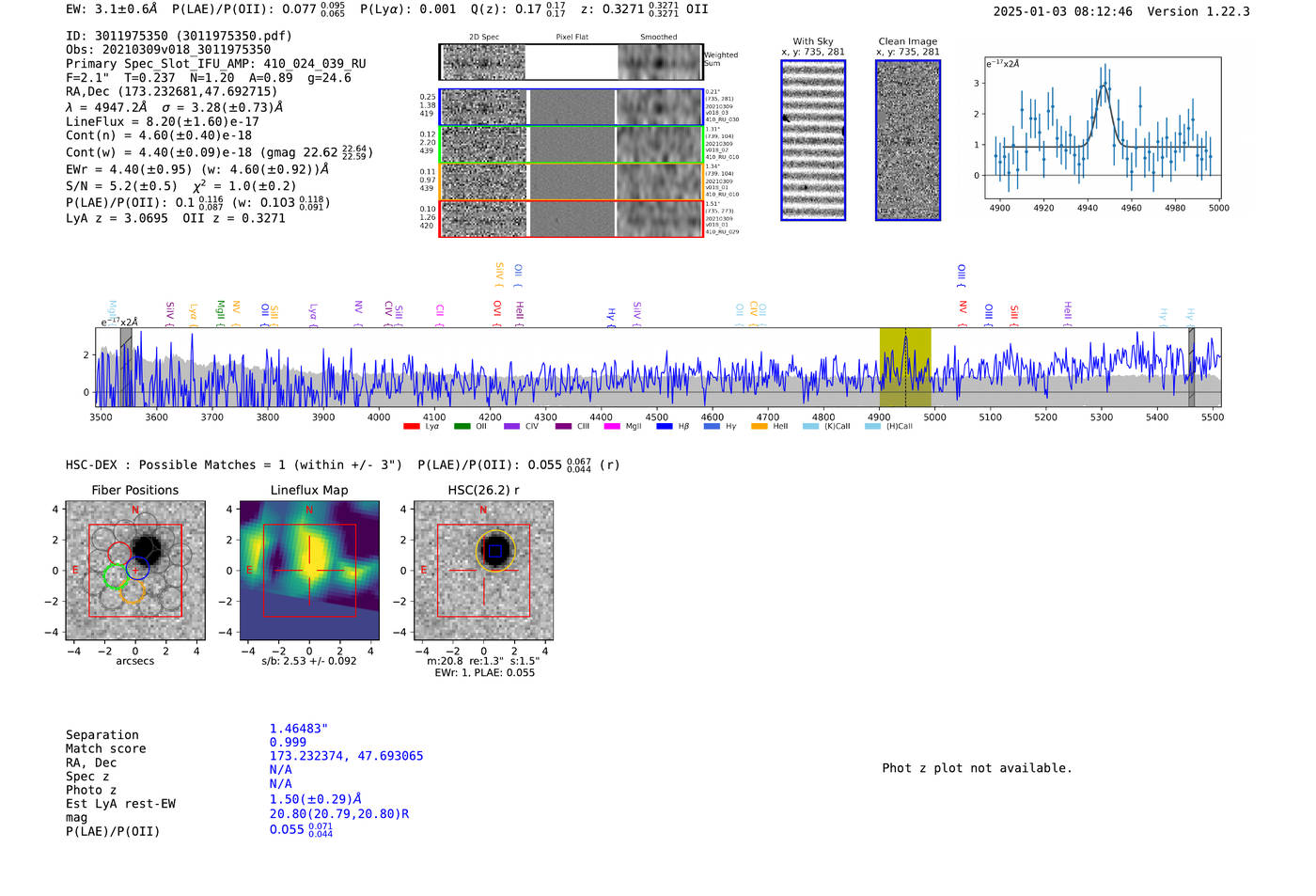1316x896 pixels.
Task: Open the Clean Image thumbnail
Action: (907, 140)
